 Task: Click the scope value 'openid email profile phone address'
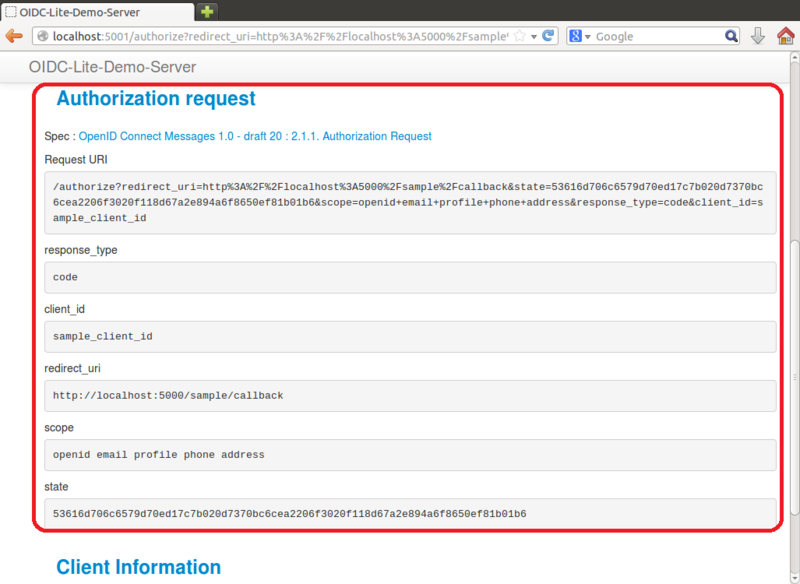pos(159,454)
